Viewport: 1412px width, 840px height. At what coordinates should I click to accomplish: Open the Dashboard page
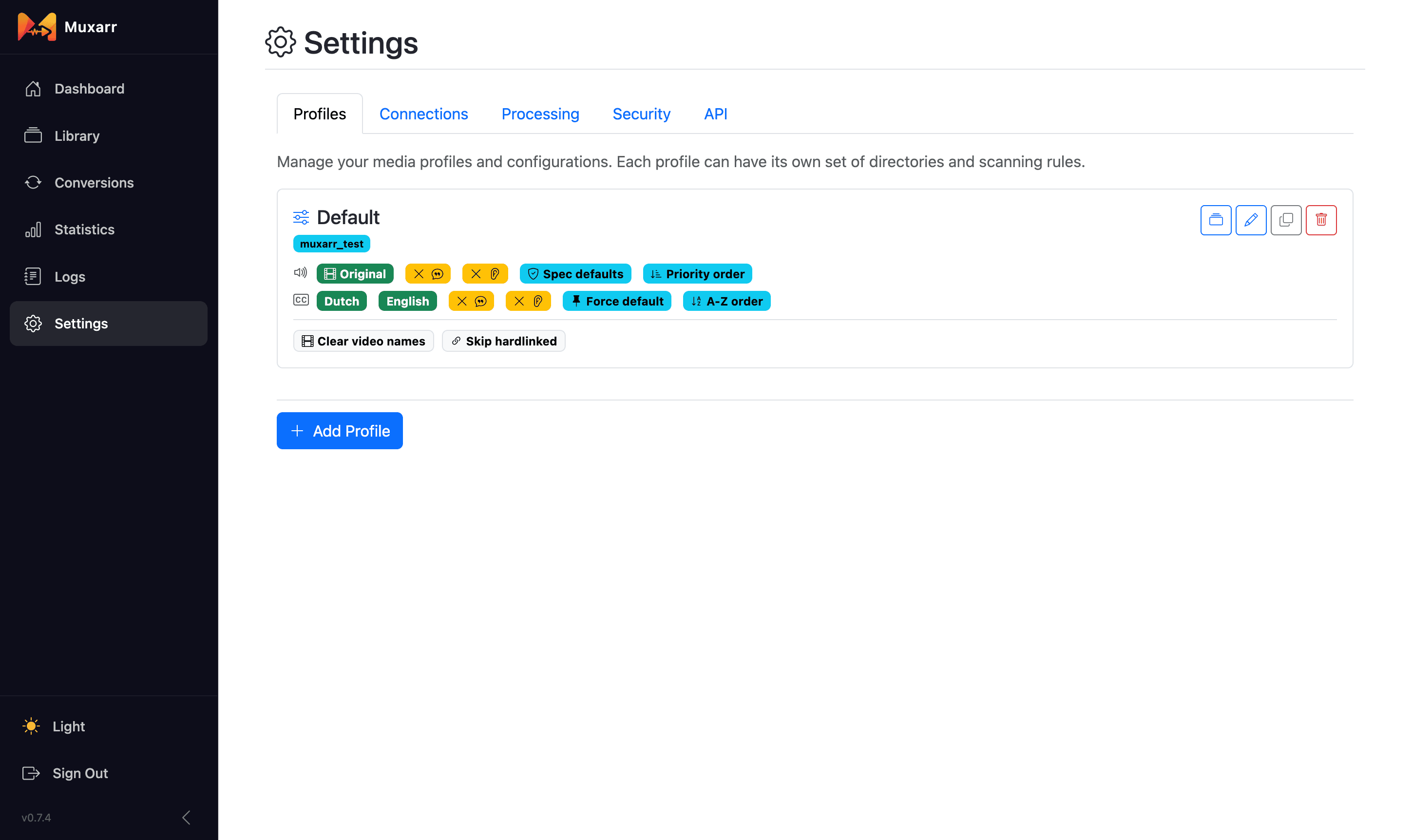(x=109, y=89)
